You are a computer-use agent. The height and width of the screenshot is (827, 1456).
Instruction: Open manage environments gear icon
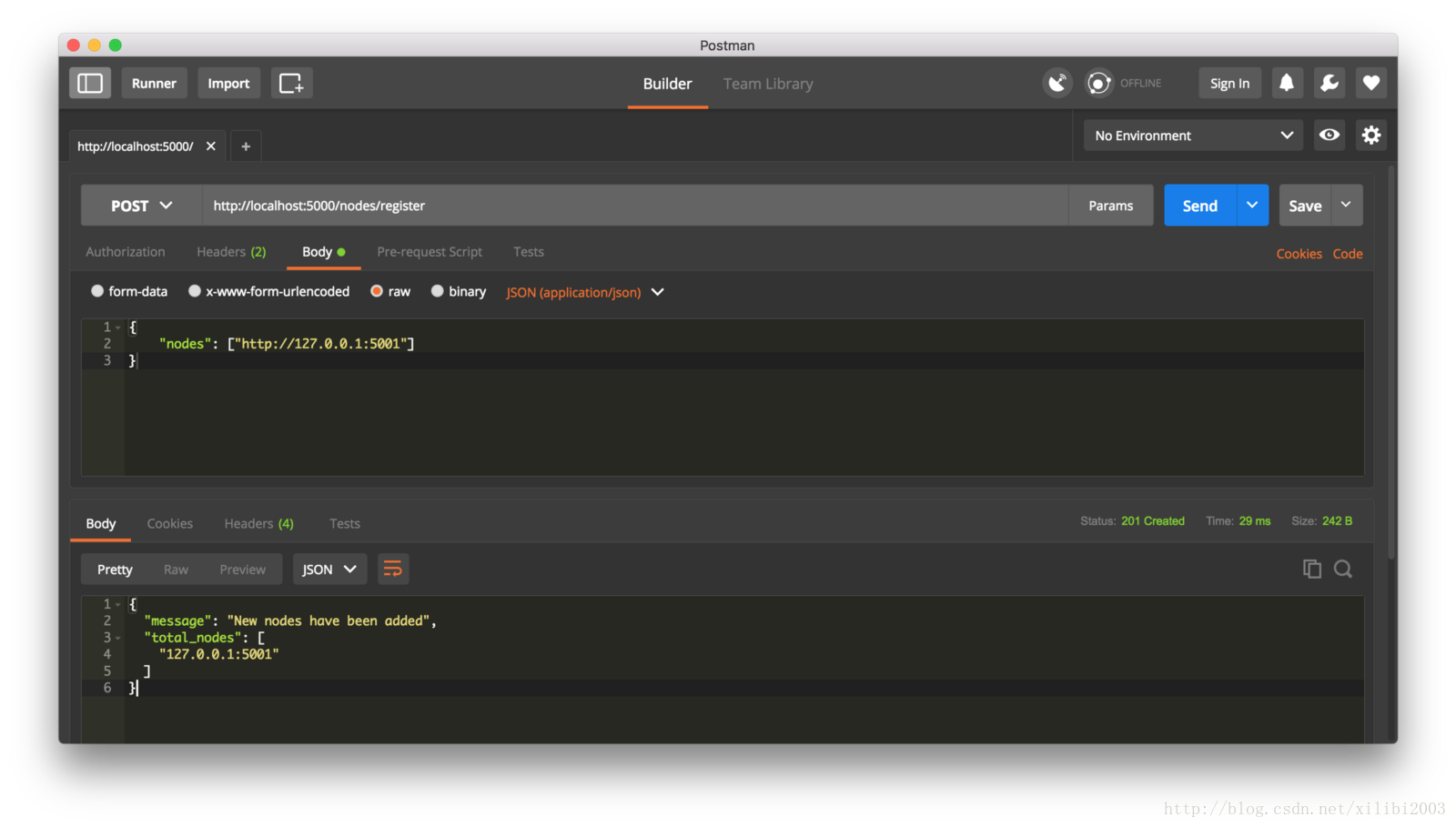tap(1371, 135)
